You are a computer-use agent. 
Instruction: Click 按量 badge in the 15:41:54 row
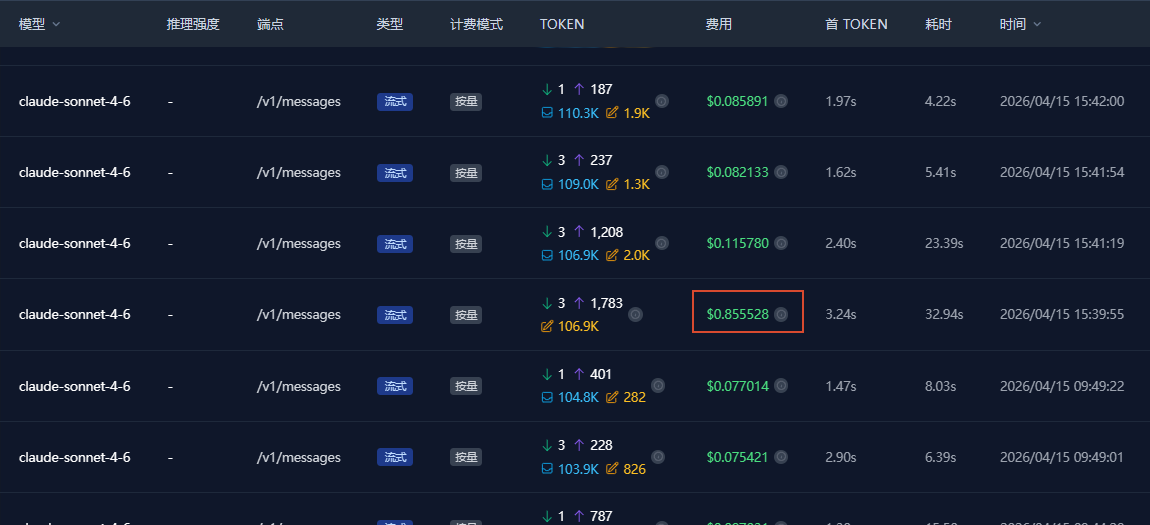[466, 172]
